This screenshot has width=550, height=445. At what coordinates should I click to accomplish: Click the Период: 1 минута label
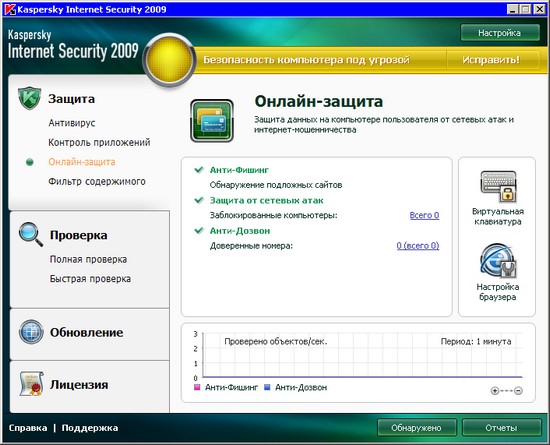(x=476, y=342)
